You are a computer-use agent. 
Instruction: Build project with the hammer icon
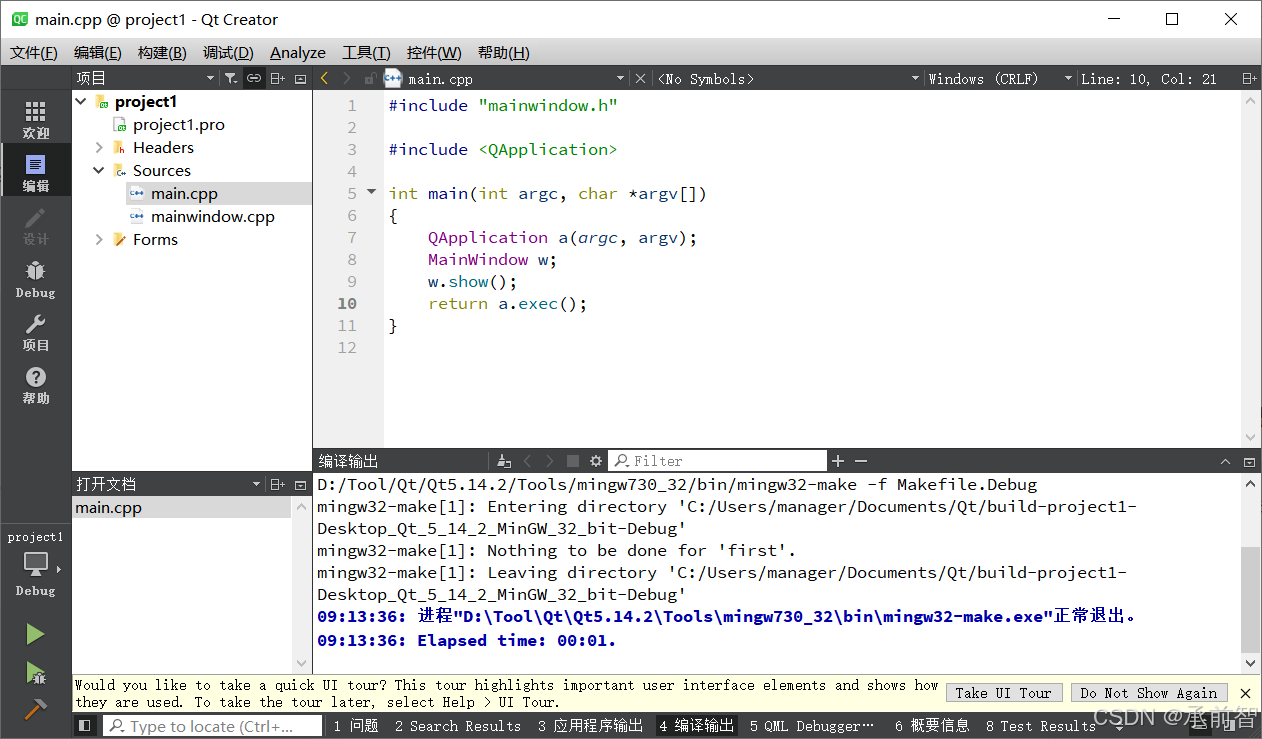click(x=35, y=708)
